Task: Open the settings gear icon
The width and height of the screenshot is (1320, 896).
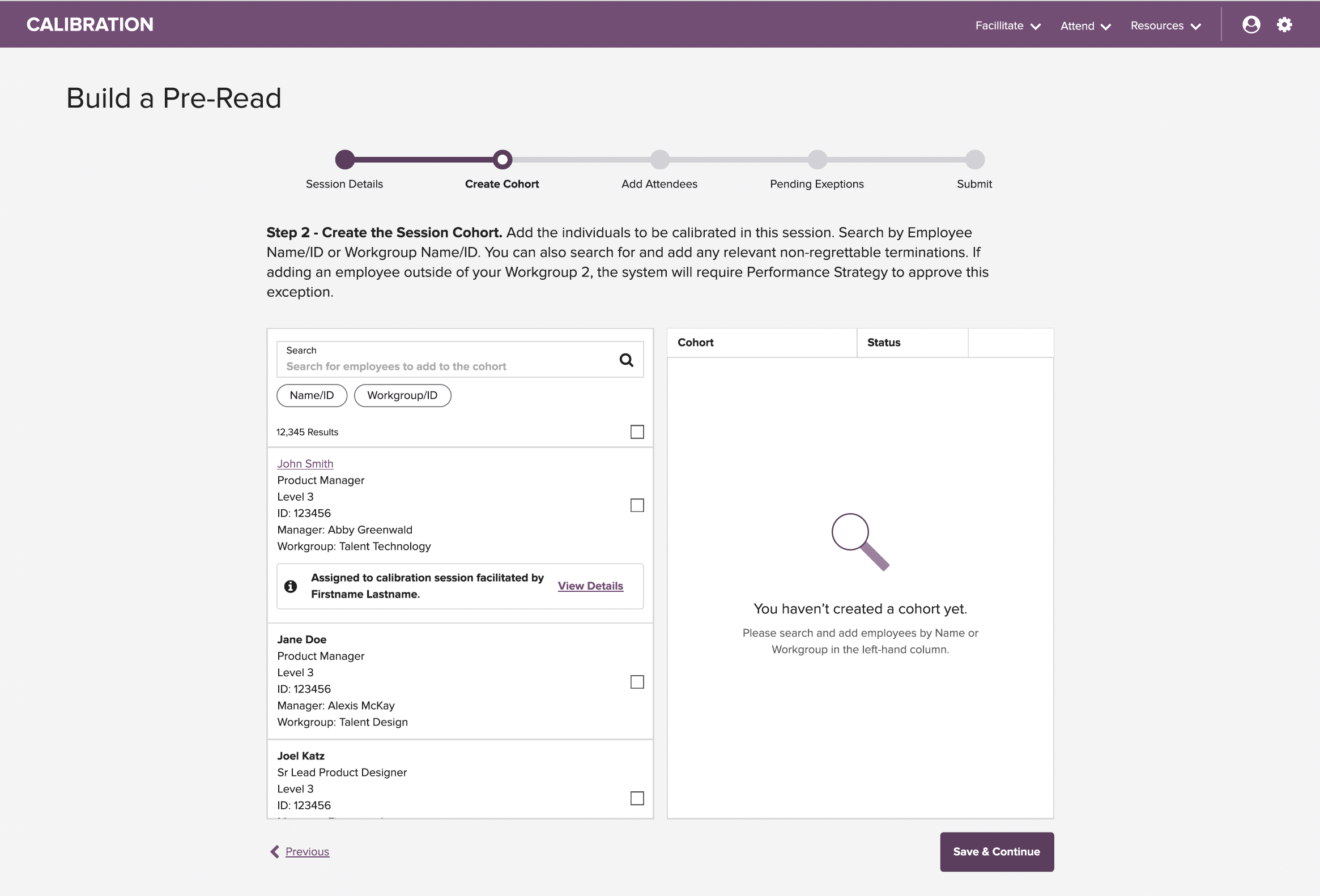Action: (x=1284, y=25)
